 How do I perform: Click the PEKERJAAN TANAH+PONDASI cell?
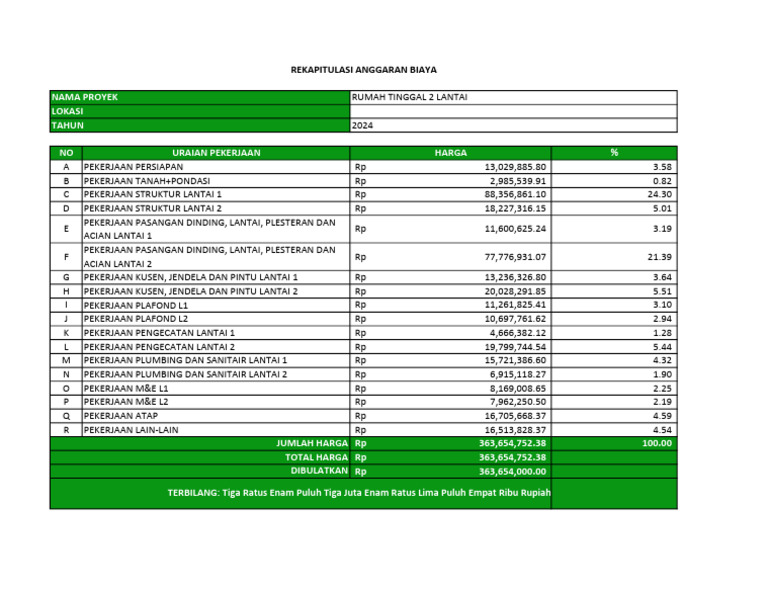pyautogui.click(x=216, y=181)
